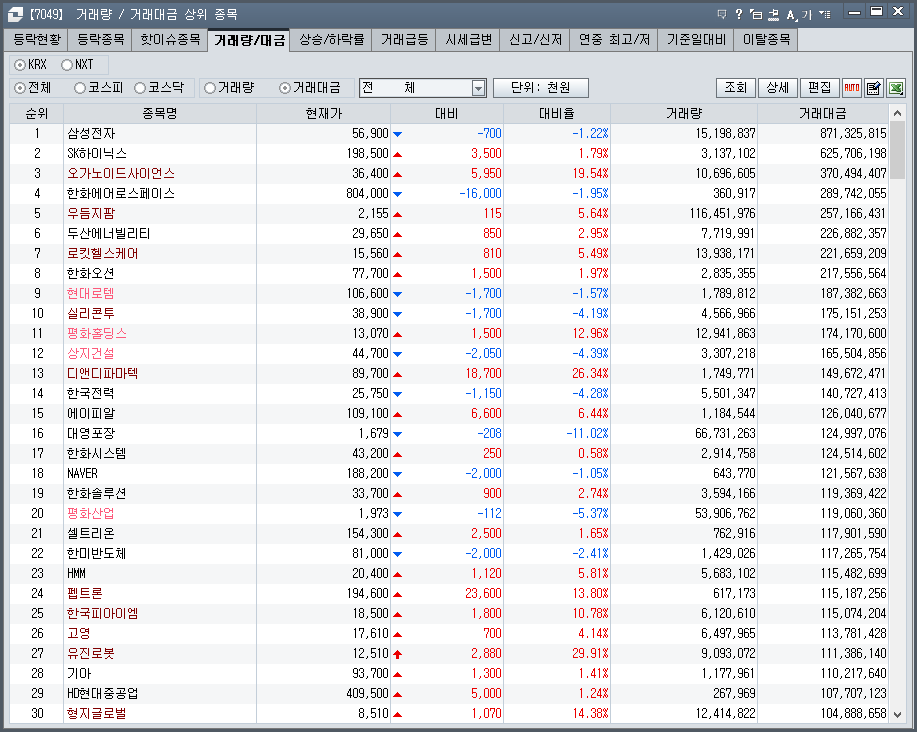Switch to the 기준일대비 tab

click(696, 40)
